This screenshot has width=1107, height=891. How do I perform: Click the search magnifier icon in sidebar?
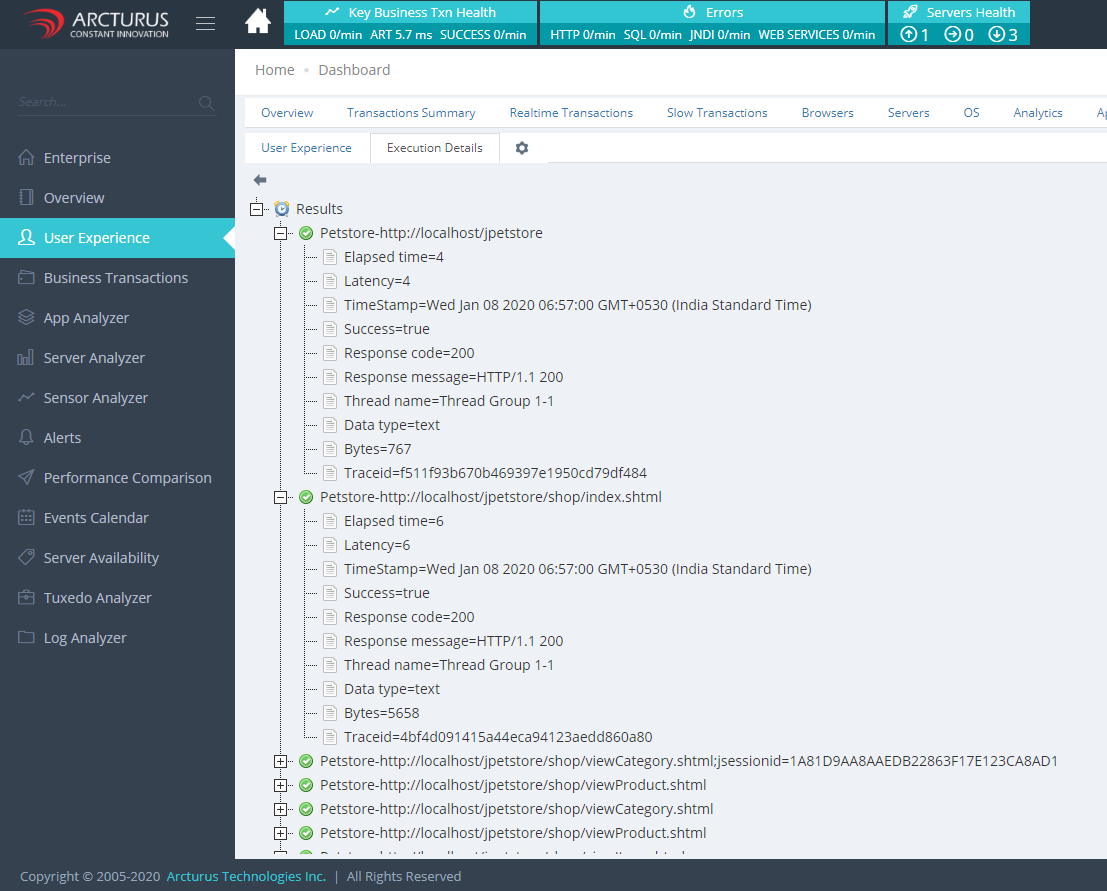point(206,102)
